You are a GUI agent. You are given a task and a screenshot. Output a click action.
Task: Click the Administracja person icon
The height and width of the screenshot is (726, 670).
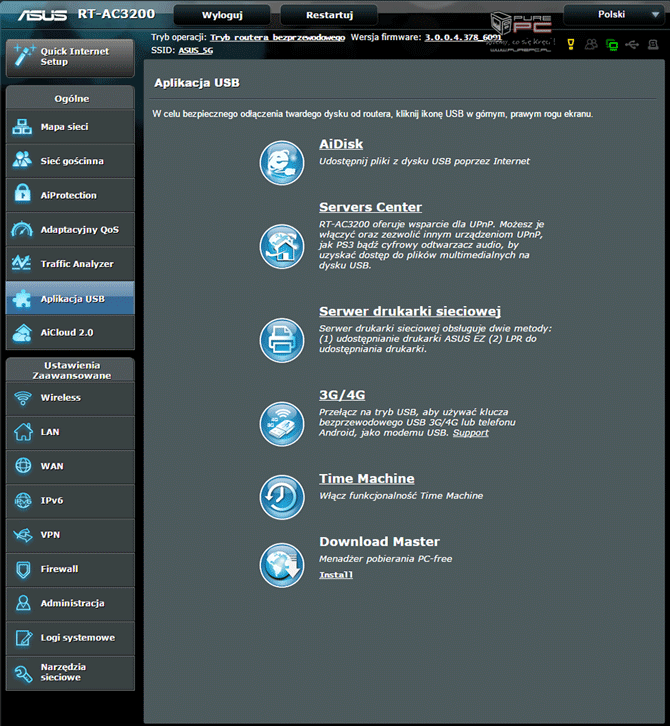click(23, 603)
